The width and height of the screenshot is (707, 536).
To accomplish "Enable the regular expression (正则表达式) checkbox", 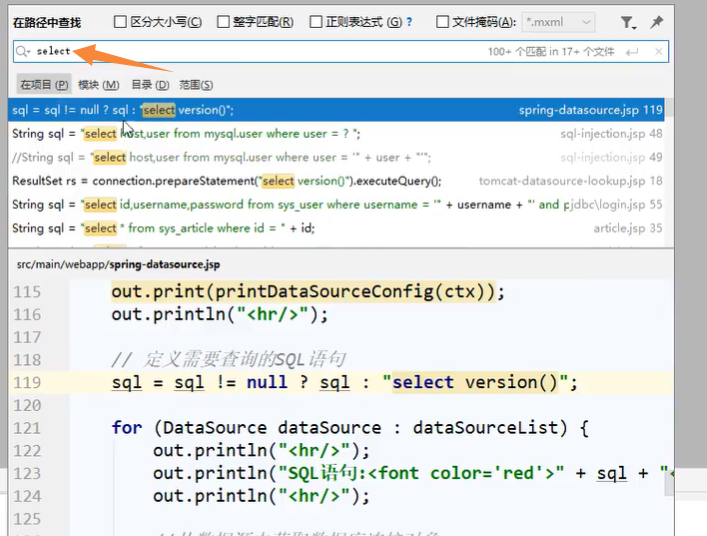I will pos(316,22).
